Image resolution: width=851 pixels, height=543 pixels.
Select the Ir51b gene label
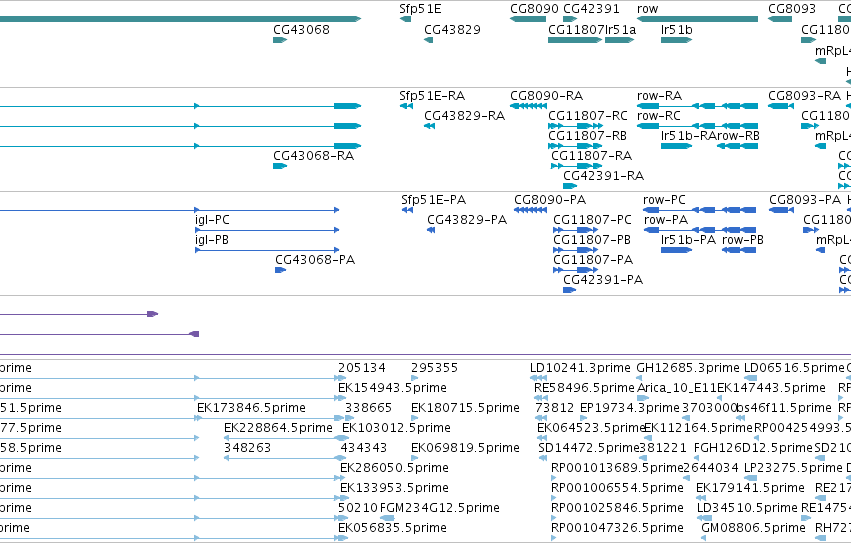(x=677, y=30)
